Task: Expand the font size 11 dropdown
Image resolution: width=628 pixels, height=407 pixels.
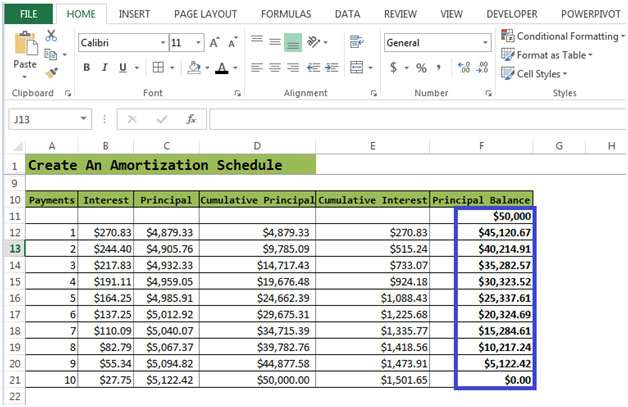Action: (198, 42)
